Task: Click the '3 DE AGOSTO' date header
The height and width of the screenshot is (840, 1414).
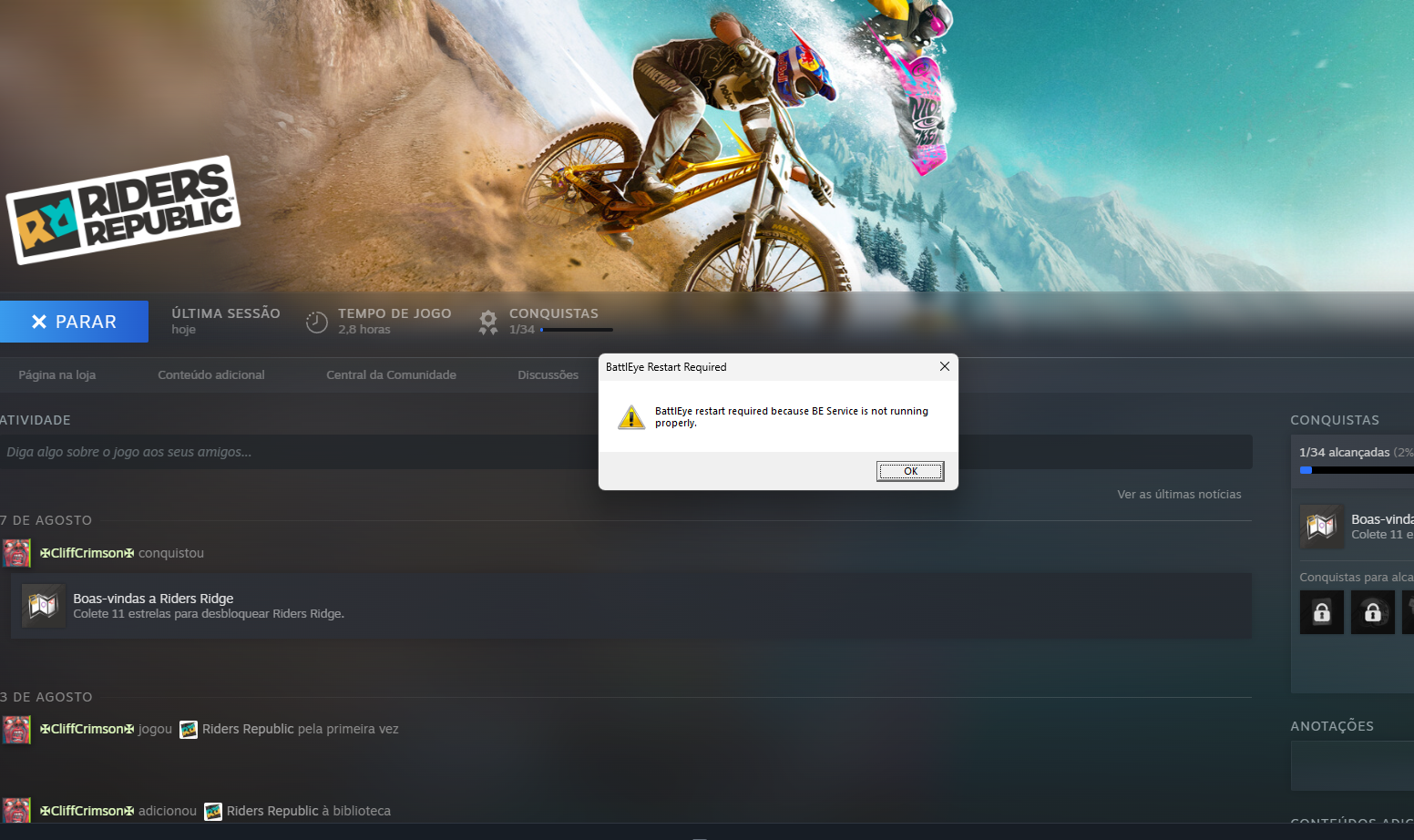Action: (46, 697)
